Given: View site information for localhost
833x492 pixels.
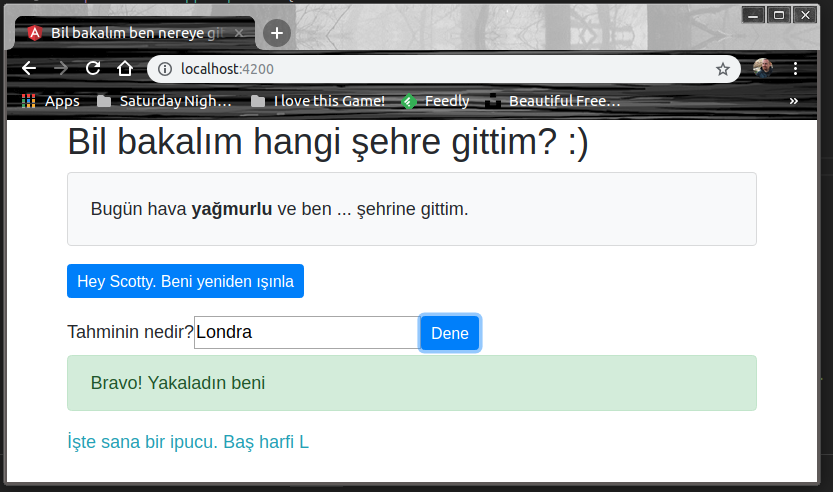Looking at the screenshot, I should point(165,69).
